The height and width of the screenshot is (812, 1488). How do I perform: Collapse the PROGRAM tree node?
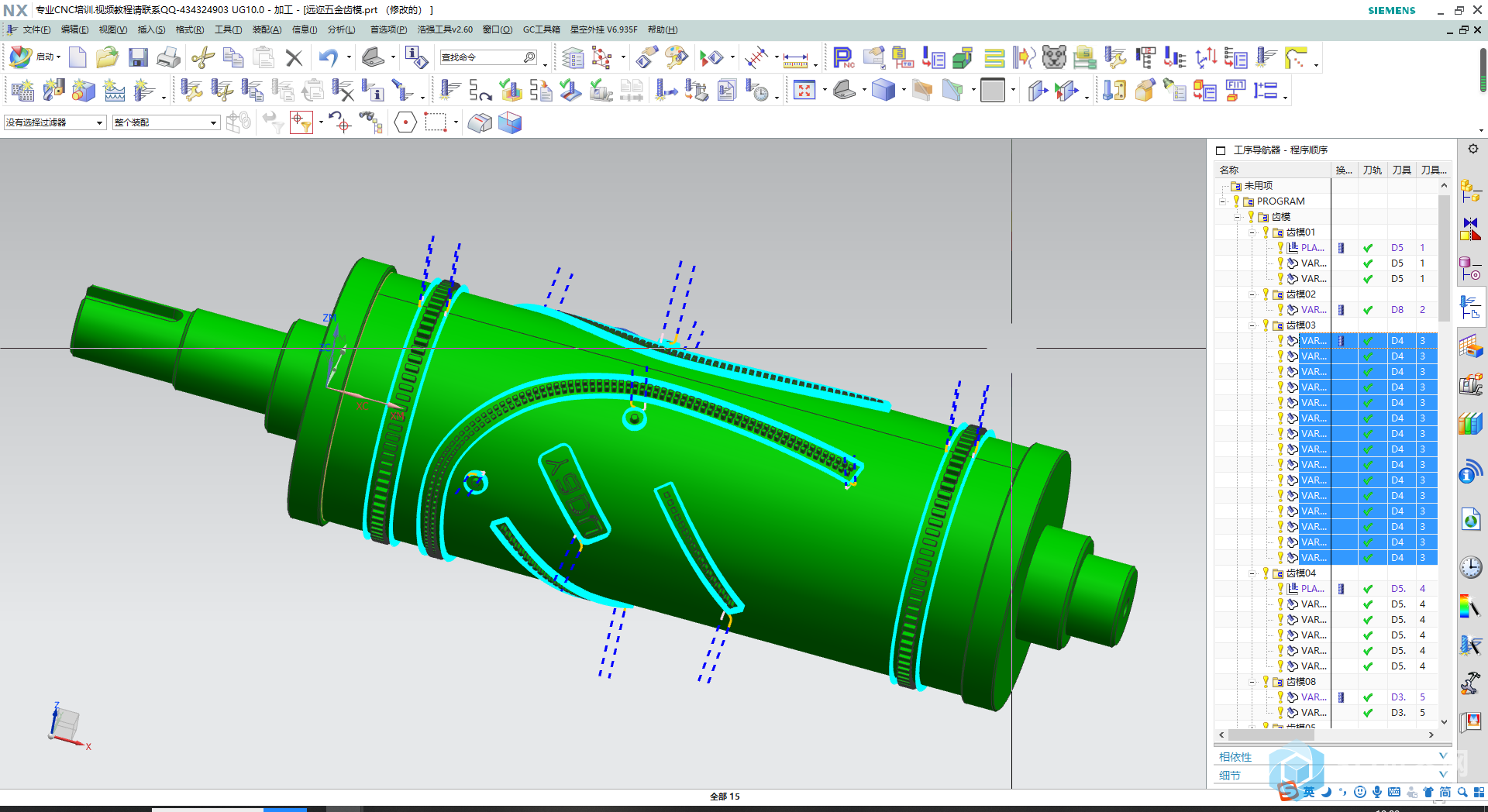1223,201
